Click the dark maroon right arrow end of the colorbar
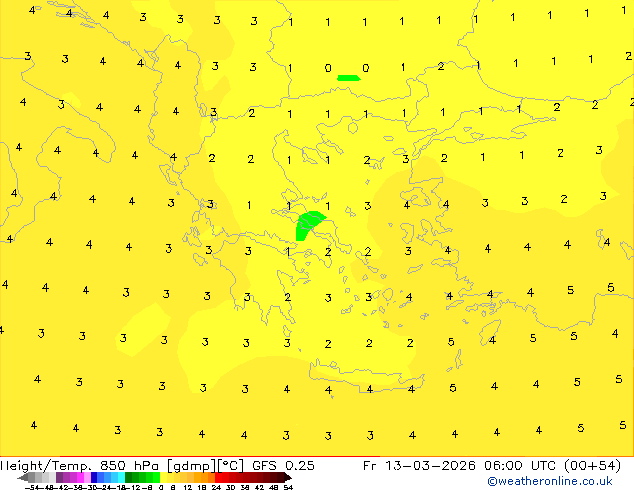 click(x=287, y=477)
